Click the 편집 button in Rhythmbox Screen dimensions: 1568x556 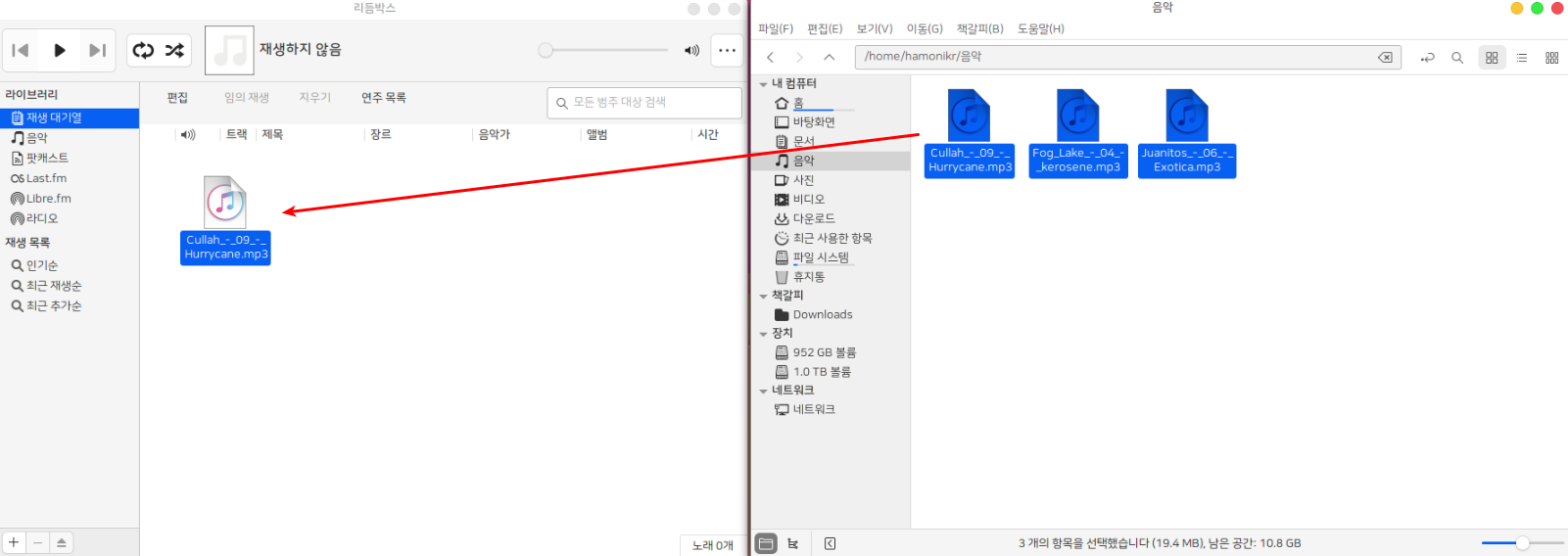[177, 98]
